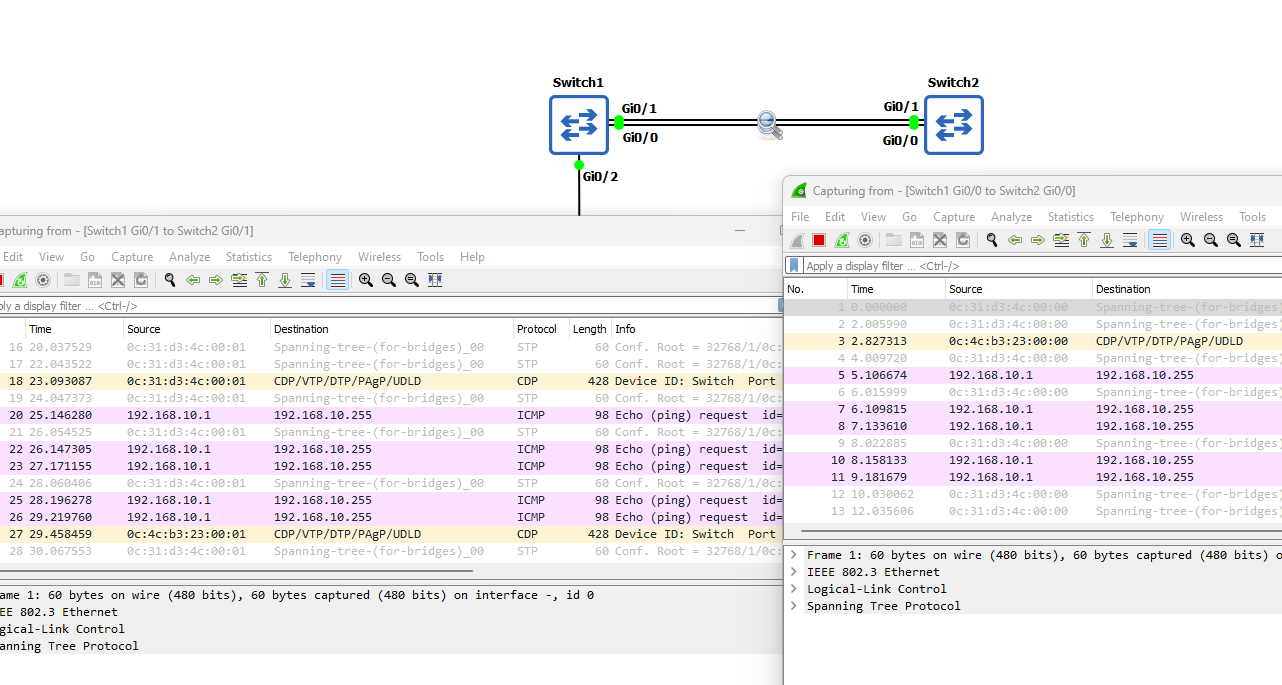Viewport: 1282px width, 685px height.
Task: Expand the Frame 1 details row in Gi0/0 window
Action: tap(794, 555)
